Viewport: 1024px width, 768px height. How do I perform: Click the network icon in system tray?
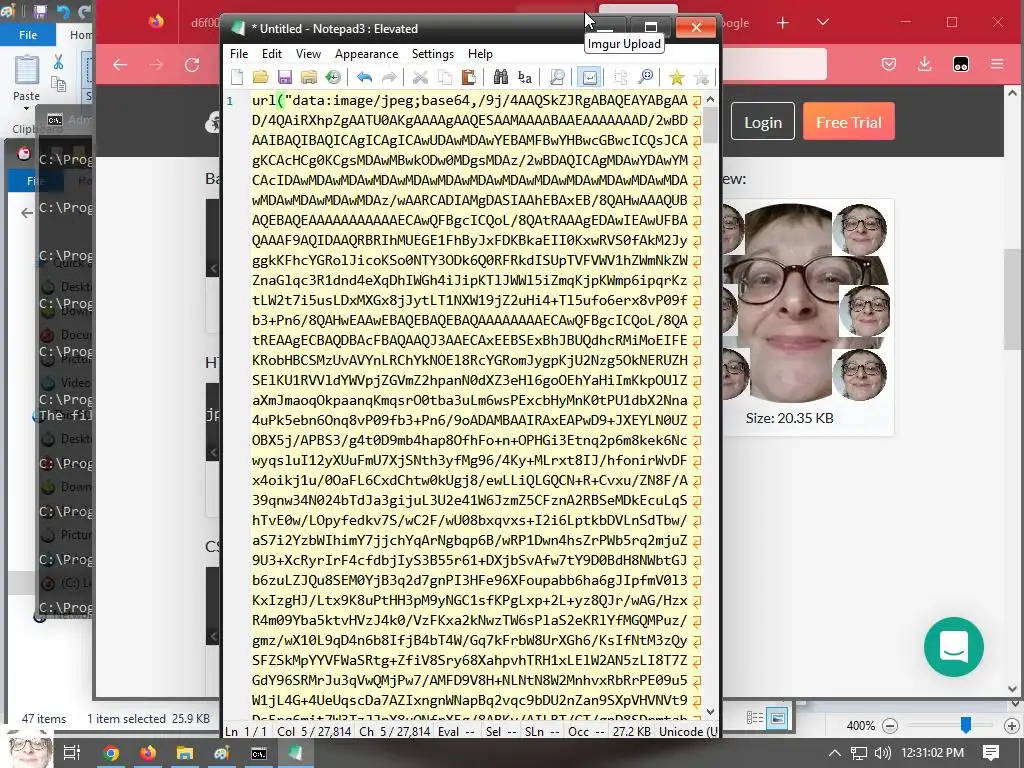(859, 753)
